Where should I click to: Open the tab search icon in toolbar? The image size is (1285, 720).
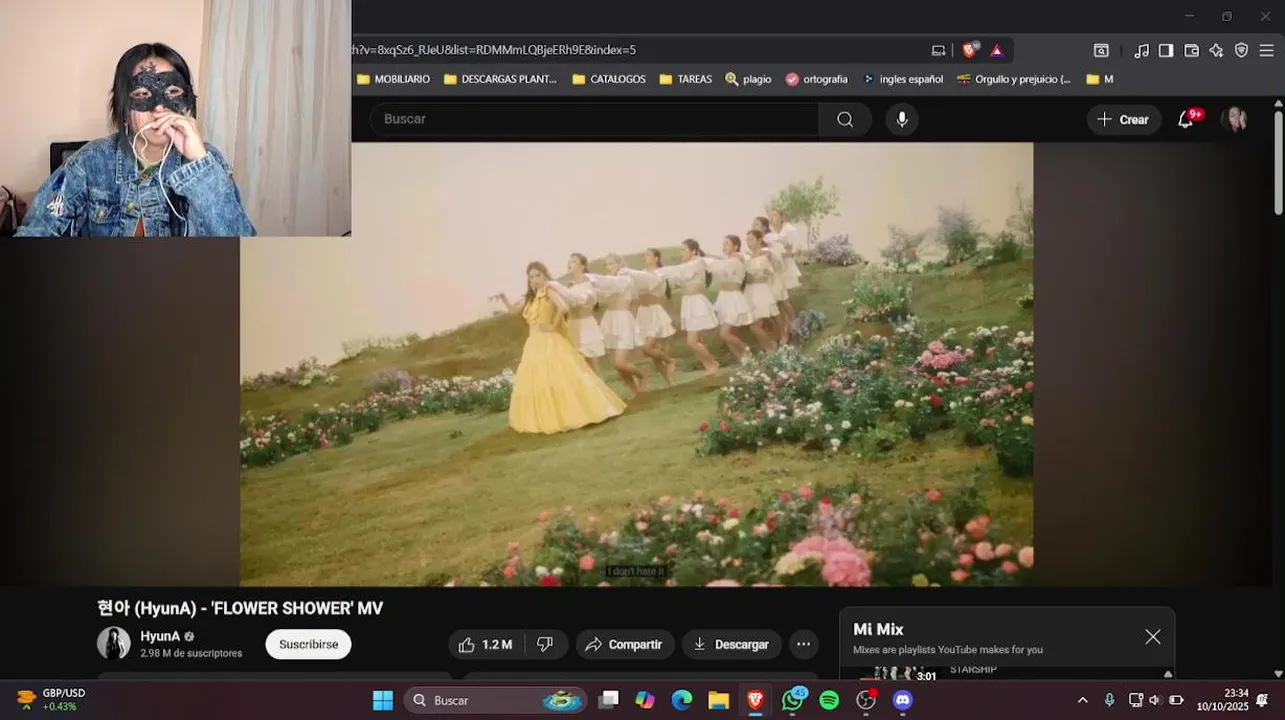click(1101, 50)
